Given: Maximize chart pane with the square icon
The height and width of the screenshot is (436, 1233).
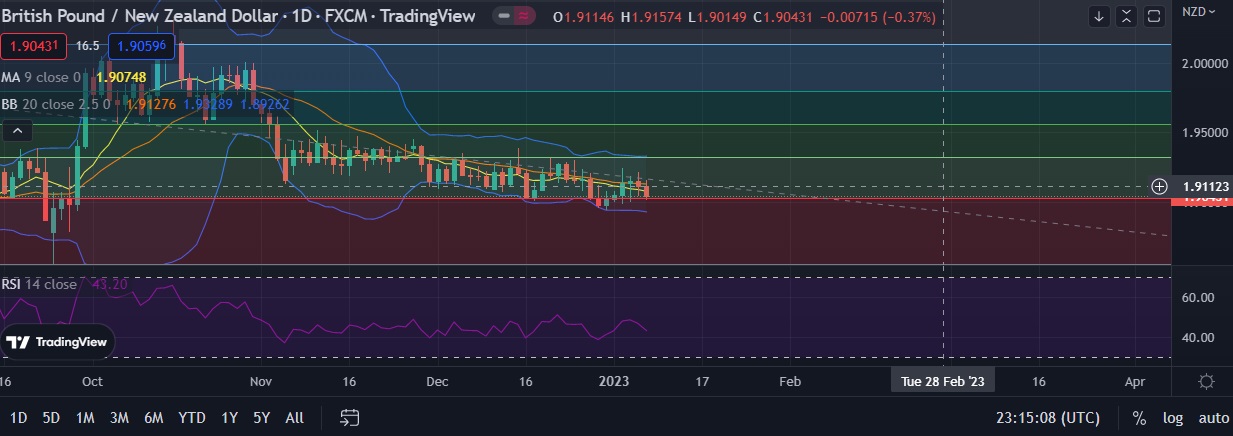Looking at the screenshot, I should 1154,16.
